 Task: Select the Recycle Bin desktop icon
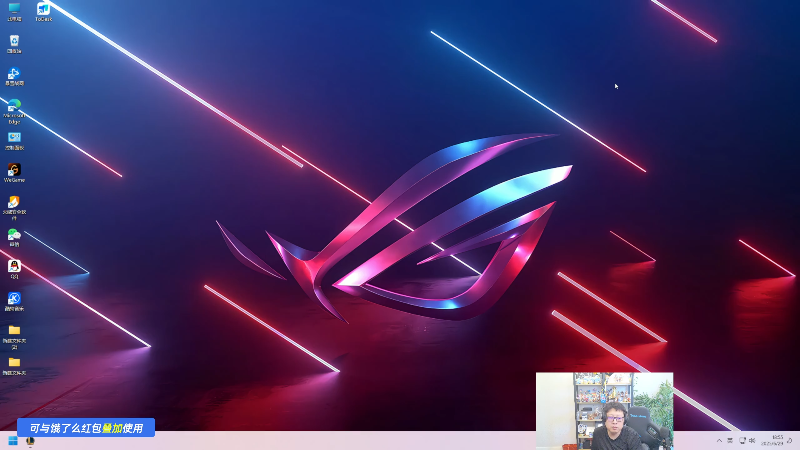tap(14, 44)
